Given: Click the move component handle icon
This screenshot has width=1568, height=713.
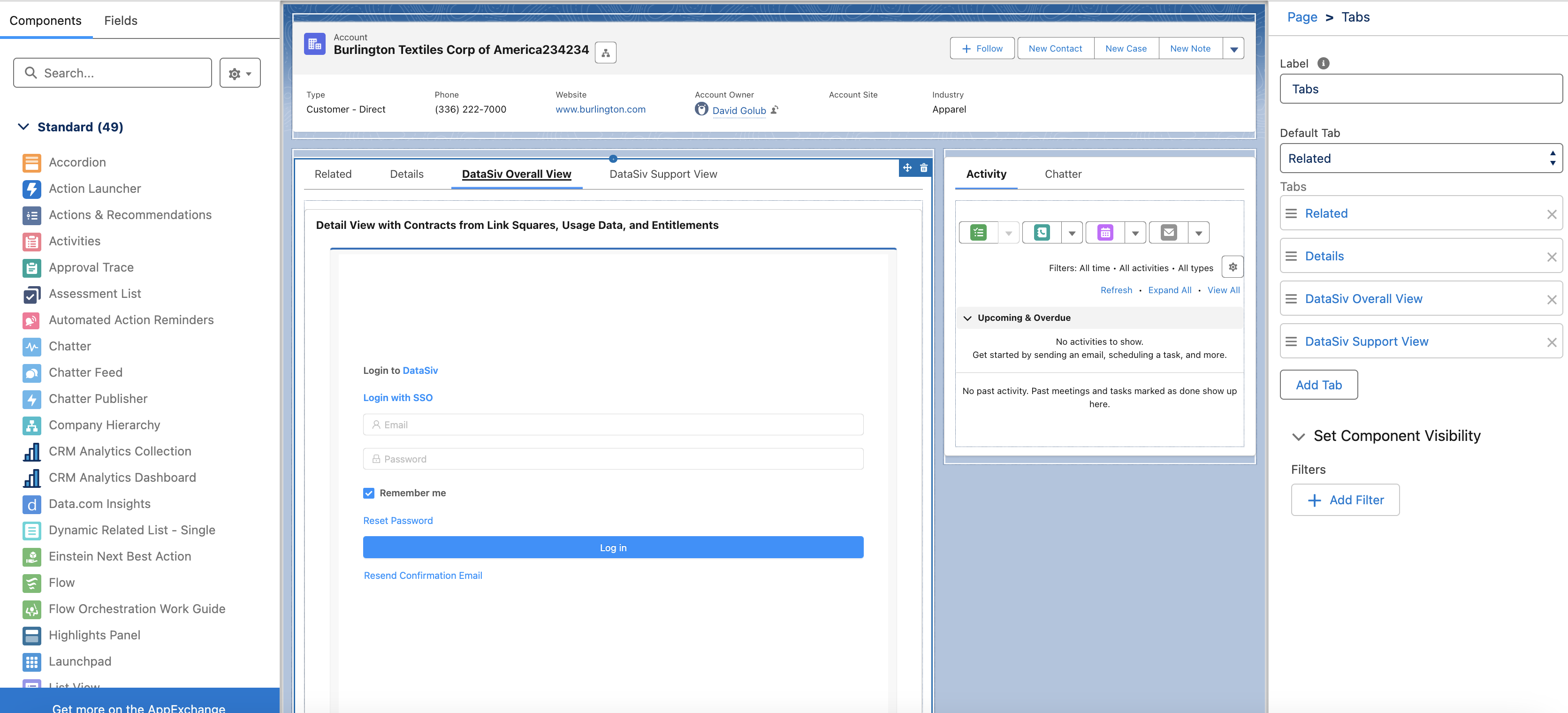Looking at the screenshot, I should (x=907, y=168).
